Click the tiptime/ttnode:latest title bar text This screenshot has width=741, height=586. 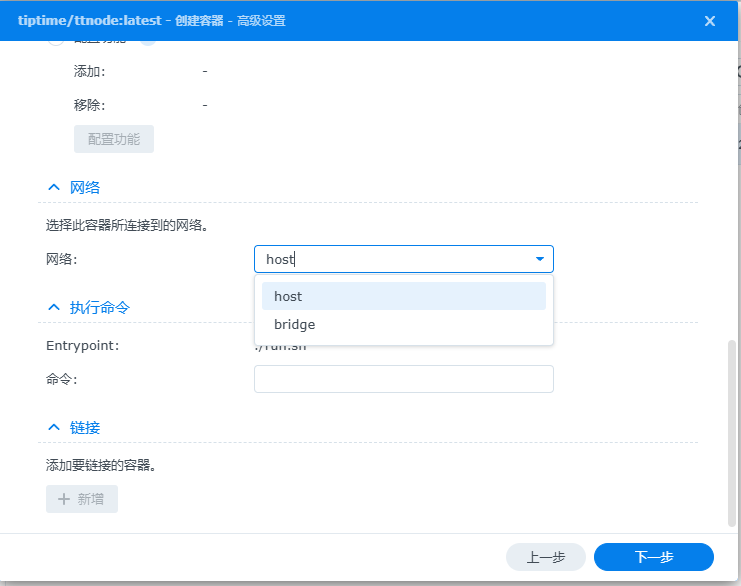[x=98, y=21]
